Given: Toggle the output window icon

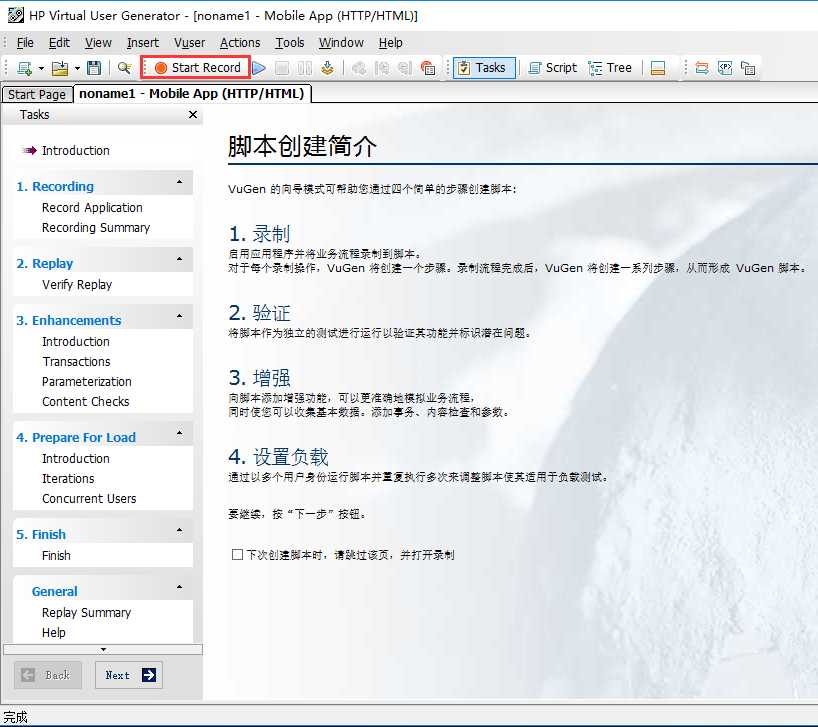Looking at the screenshot, I should pyautogui.click(x=658, y=68).
